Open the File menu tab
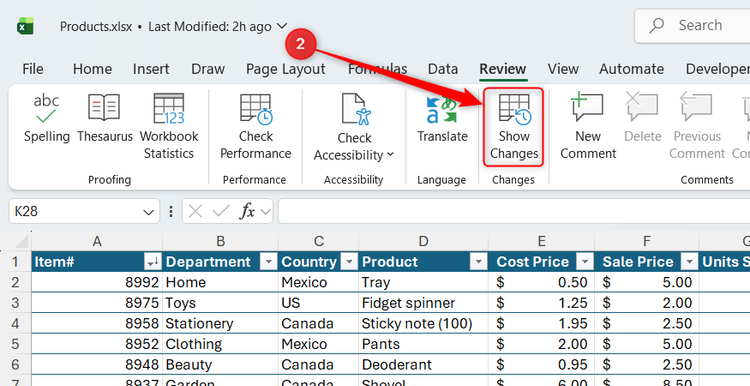Screen dimensions: 750x386 pyautogui.click(x=33, y=69)
